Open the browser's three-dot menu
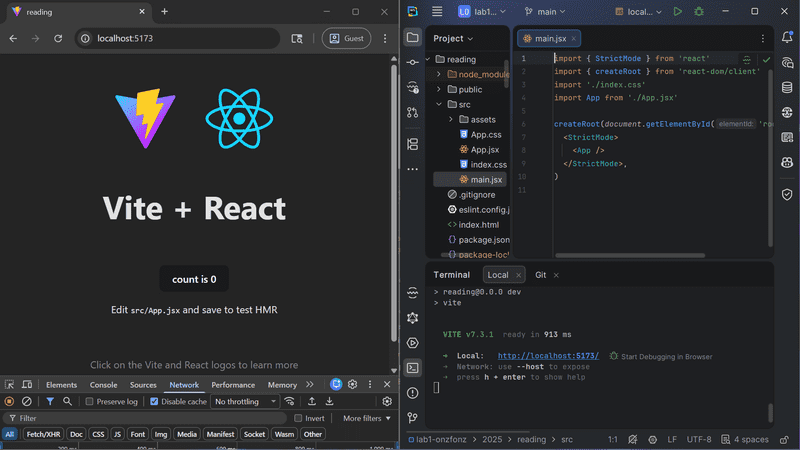The width and height of the screenshot is (800, 450). [385, 38]
